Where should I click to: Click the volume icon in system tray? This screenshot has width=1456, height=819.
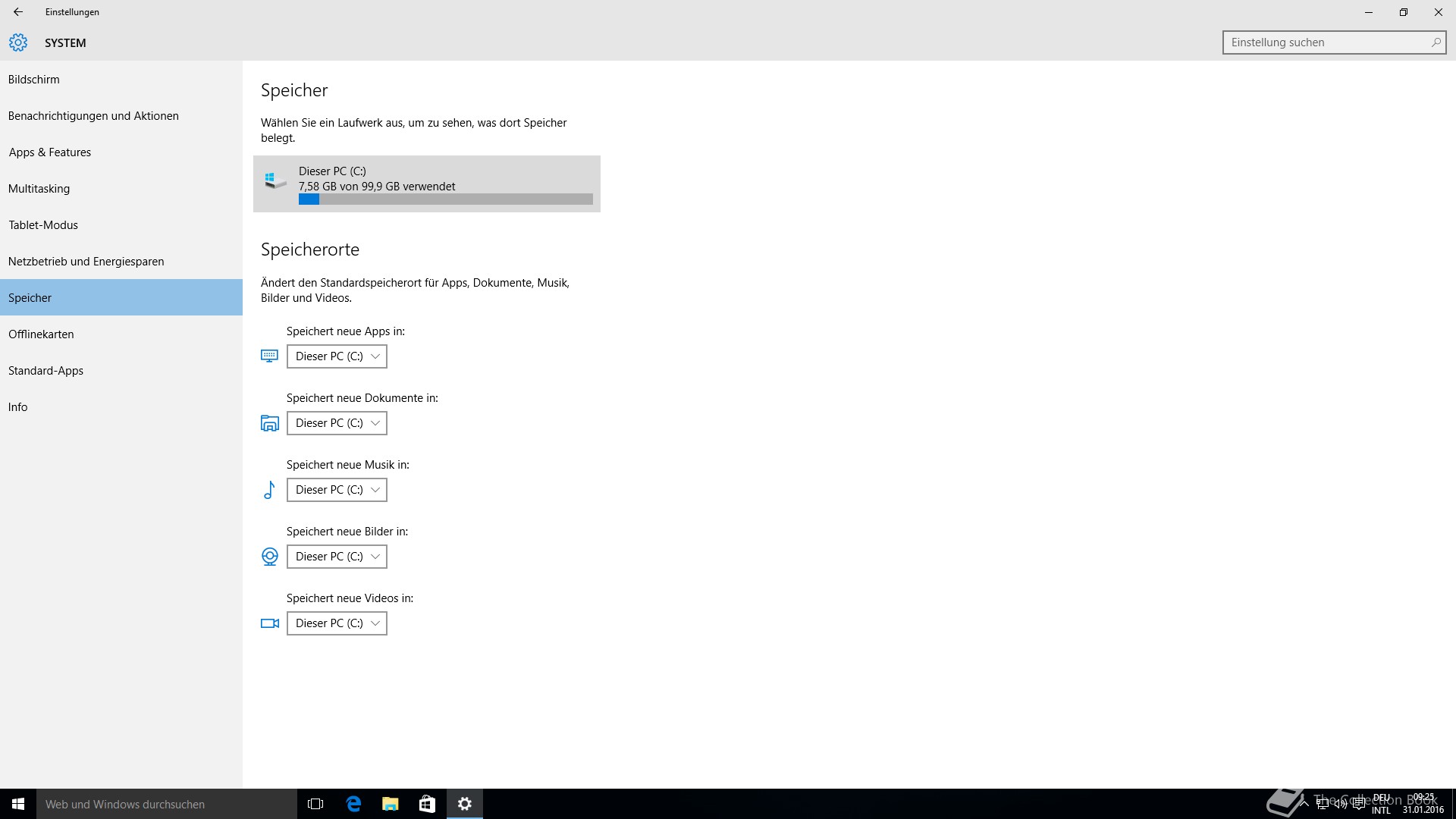(1341, 804)
